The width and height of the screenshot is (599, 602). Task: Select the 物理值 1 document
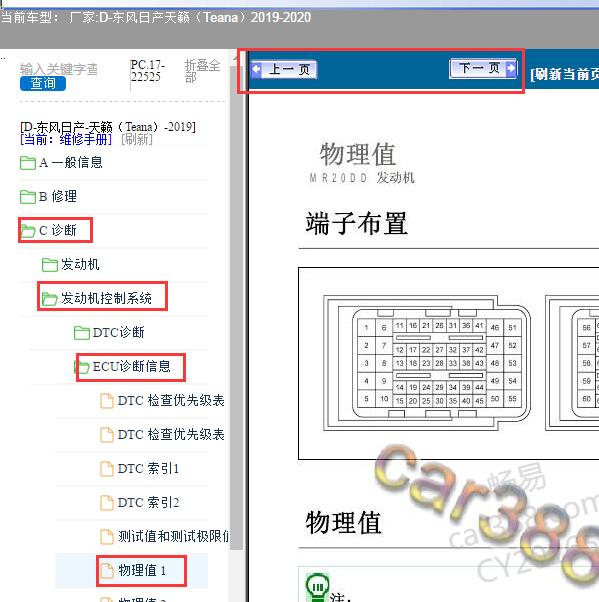click(133, 570)
